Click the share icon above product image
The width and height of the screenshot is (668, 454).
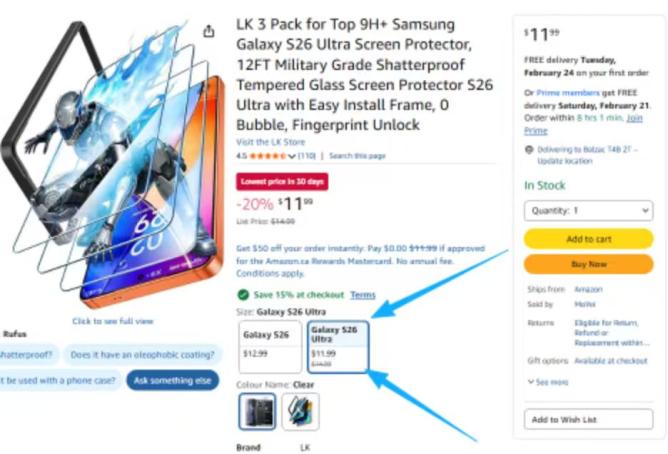point(208,31)
